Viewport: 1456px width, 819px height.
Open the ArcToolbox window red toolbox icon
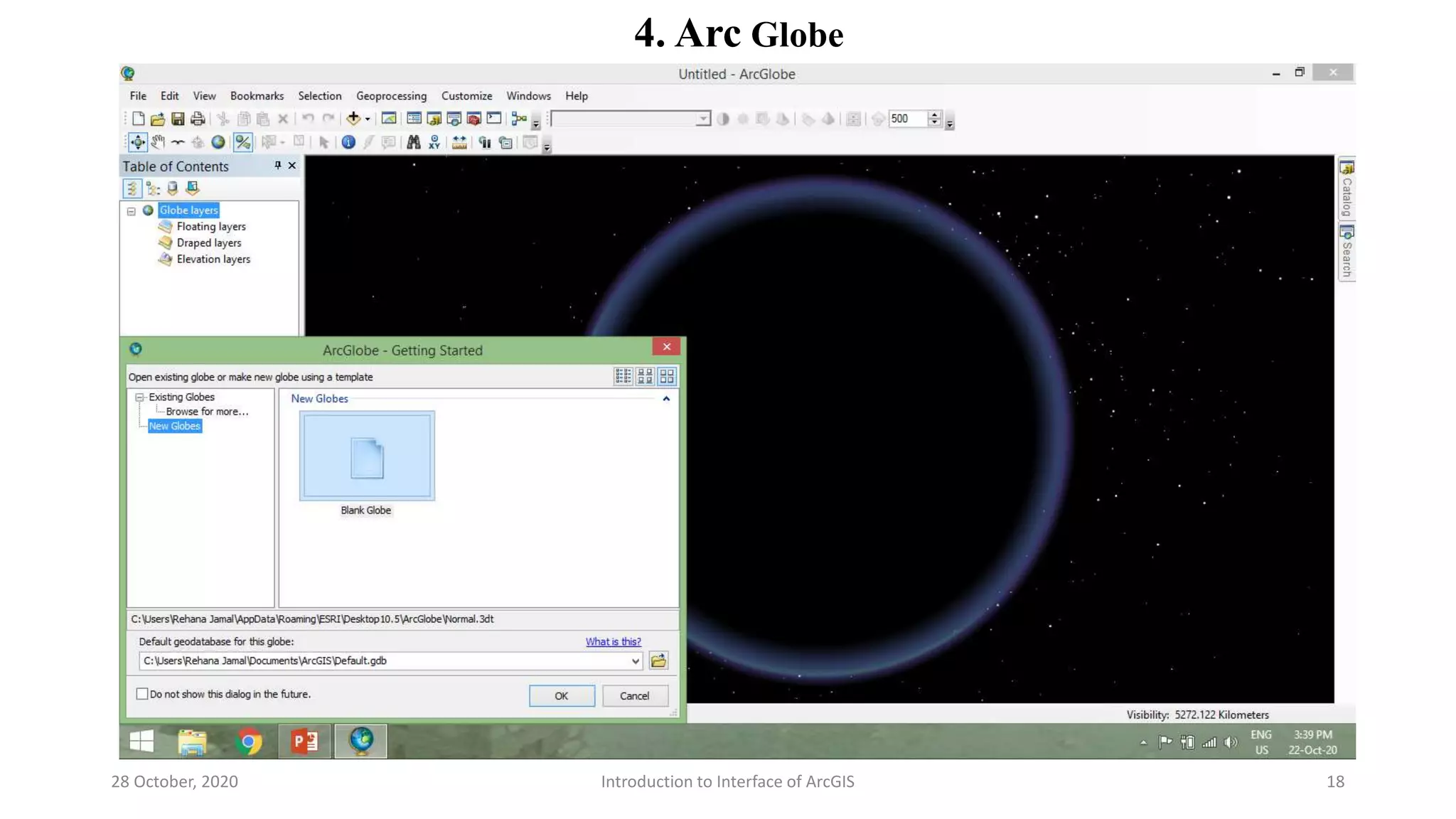(473, 119)
